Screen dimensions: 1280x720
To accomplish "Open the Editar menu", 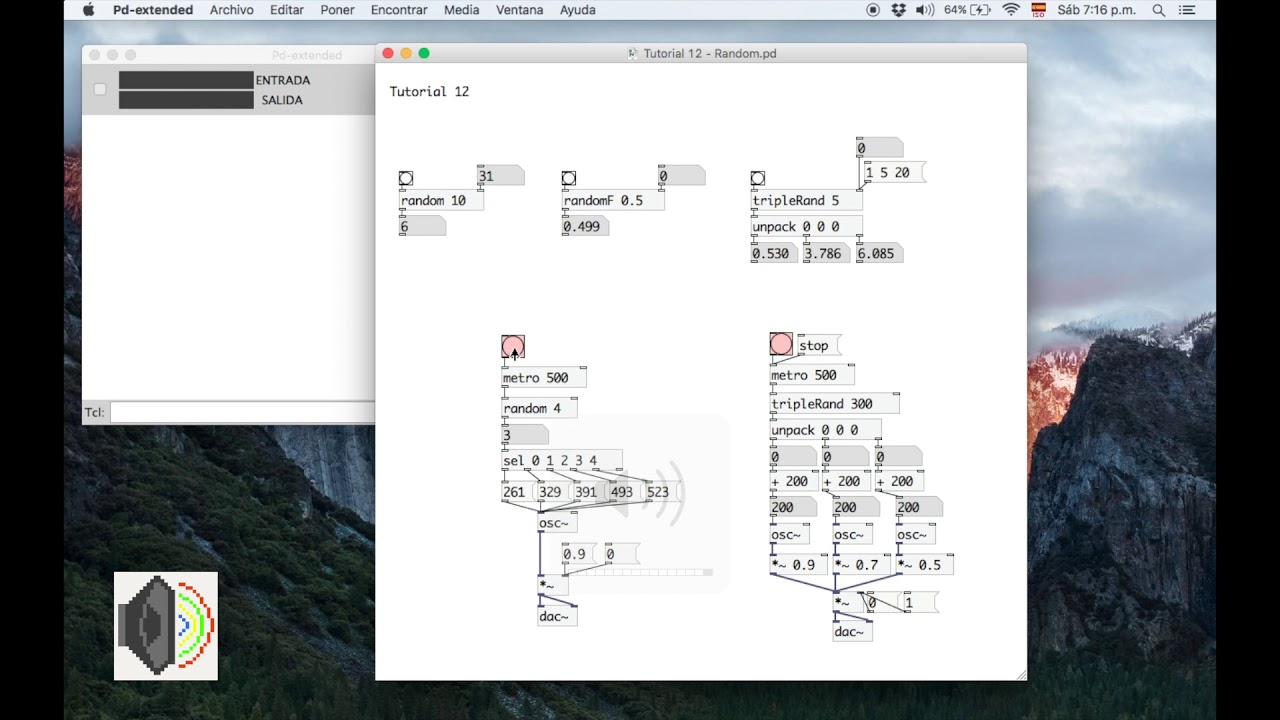I will (286, 10).
